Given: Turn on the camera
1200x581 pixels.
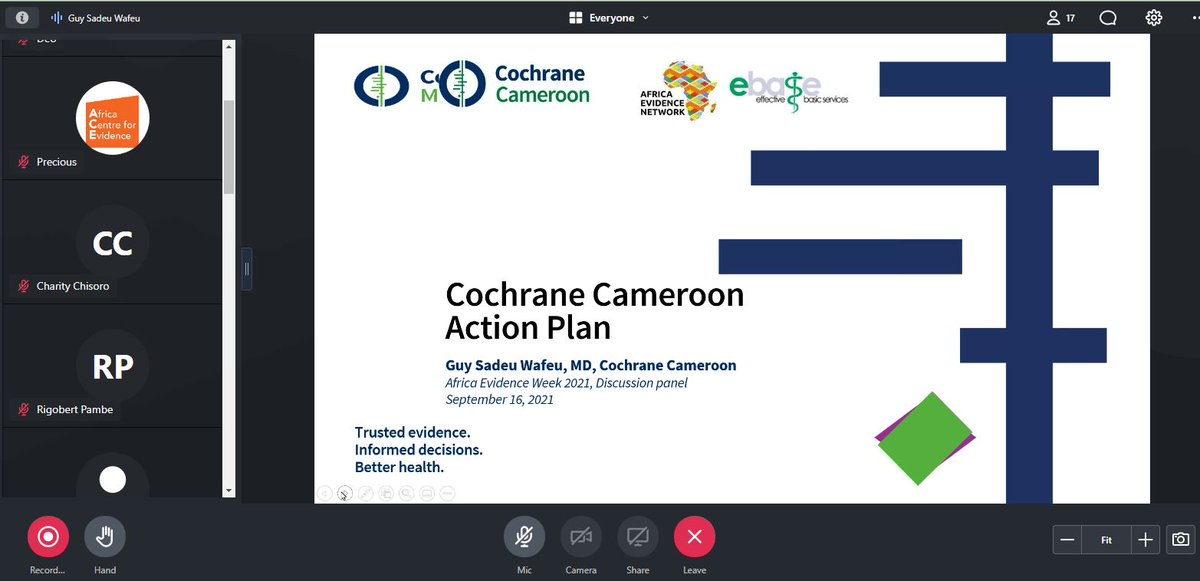Looking at the screenshot, I should (581, 537).
